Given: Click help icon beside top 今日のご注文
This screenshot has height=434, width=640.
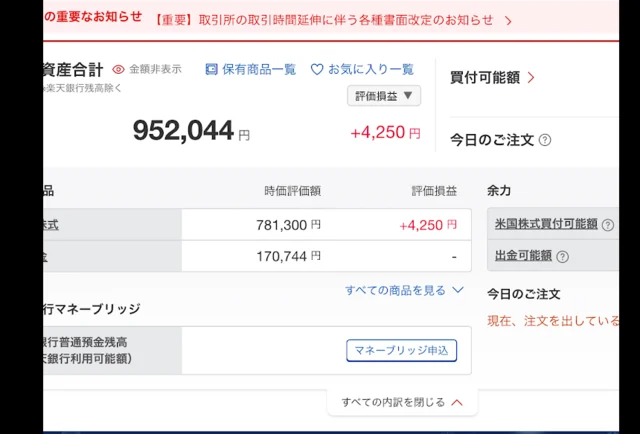Looking at the screenshot, I should pos(545,140).
